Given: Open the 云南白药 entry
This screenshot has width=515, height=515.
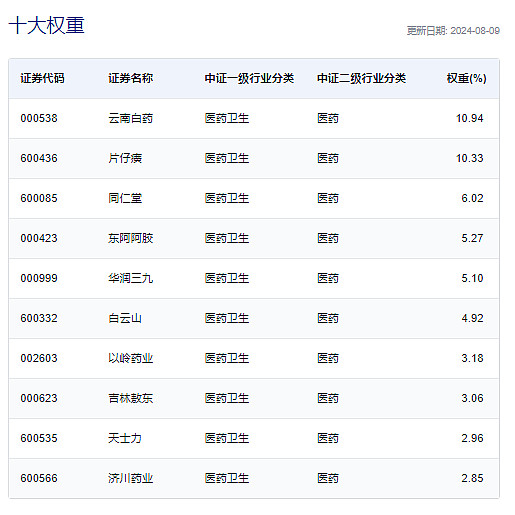Looking at the screenshot, I should click(130, 118).
